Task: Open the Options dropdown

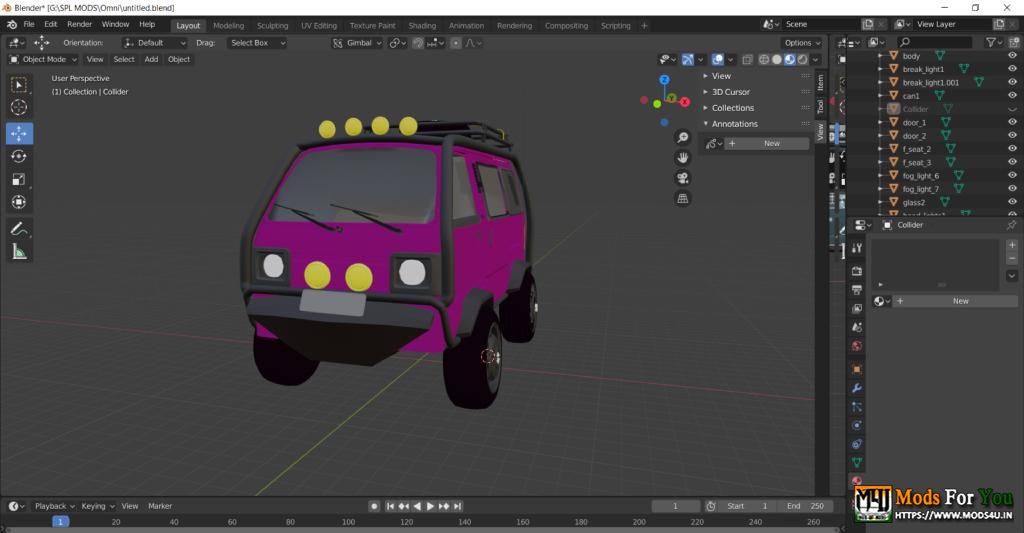Action: click(x=803, y=43)
